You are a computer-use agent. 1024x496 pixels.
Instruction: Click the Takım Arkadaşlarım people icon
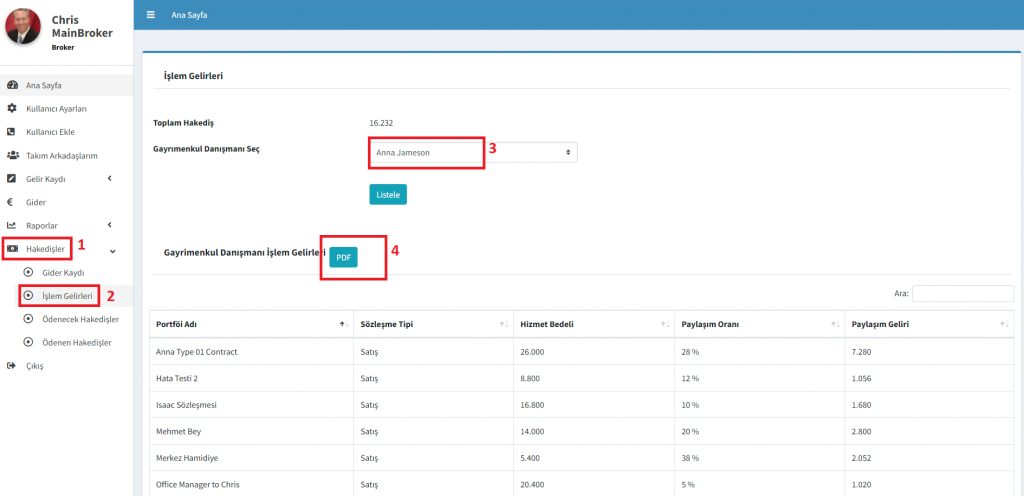[x=13, y=155]
